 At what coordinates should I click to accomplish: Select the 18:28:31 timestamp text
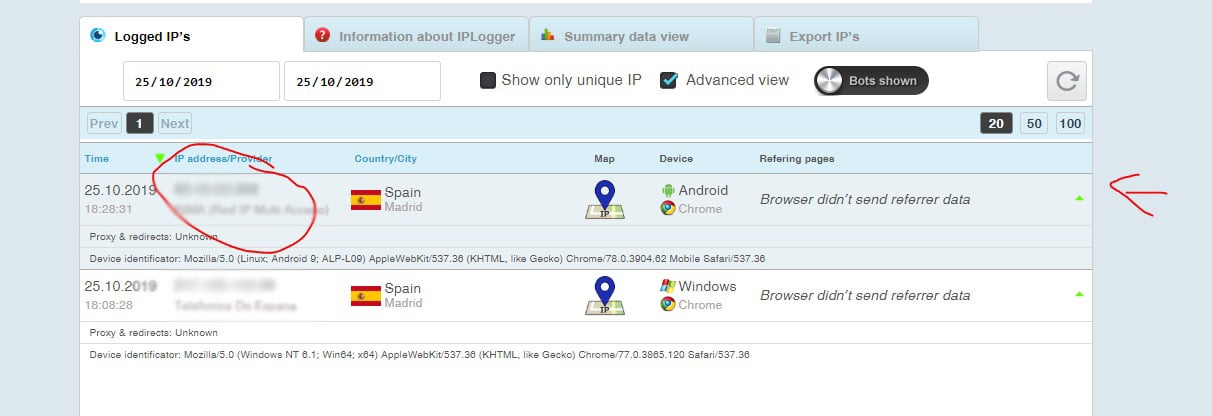tap(107, 209)
